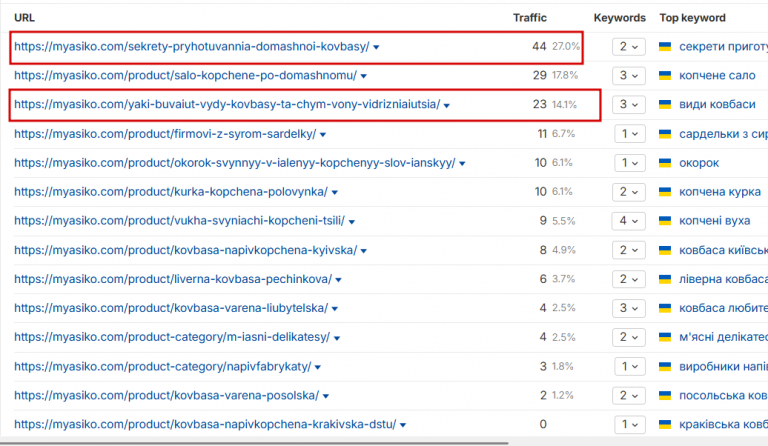Viewport: 768px width, 446px height.
Task: Open keywords dropdown for vukha-svyniachi row
Action: point(628,221)
